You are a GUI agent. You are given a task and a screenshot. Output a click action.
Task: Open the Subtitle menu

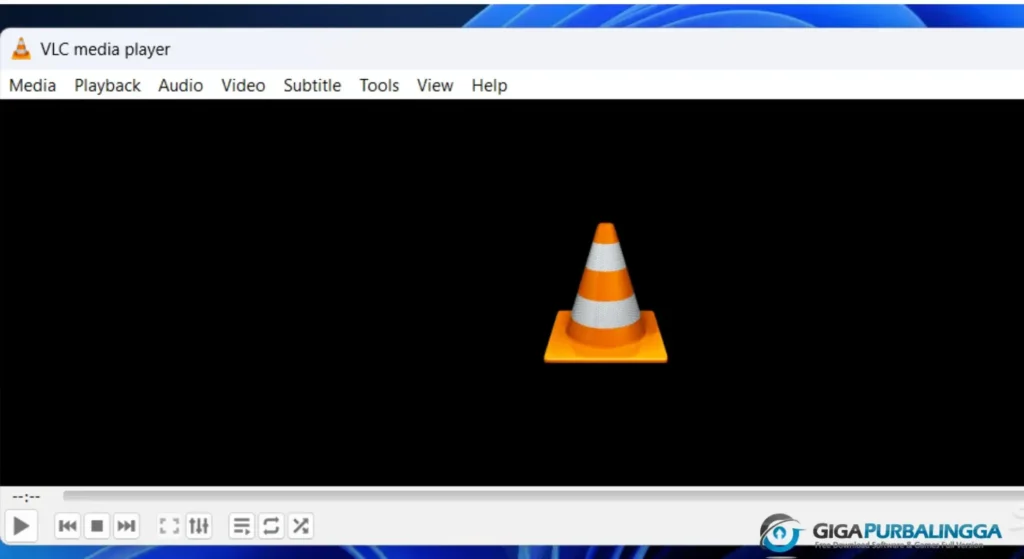coord(312,86)
